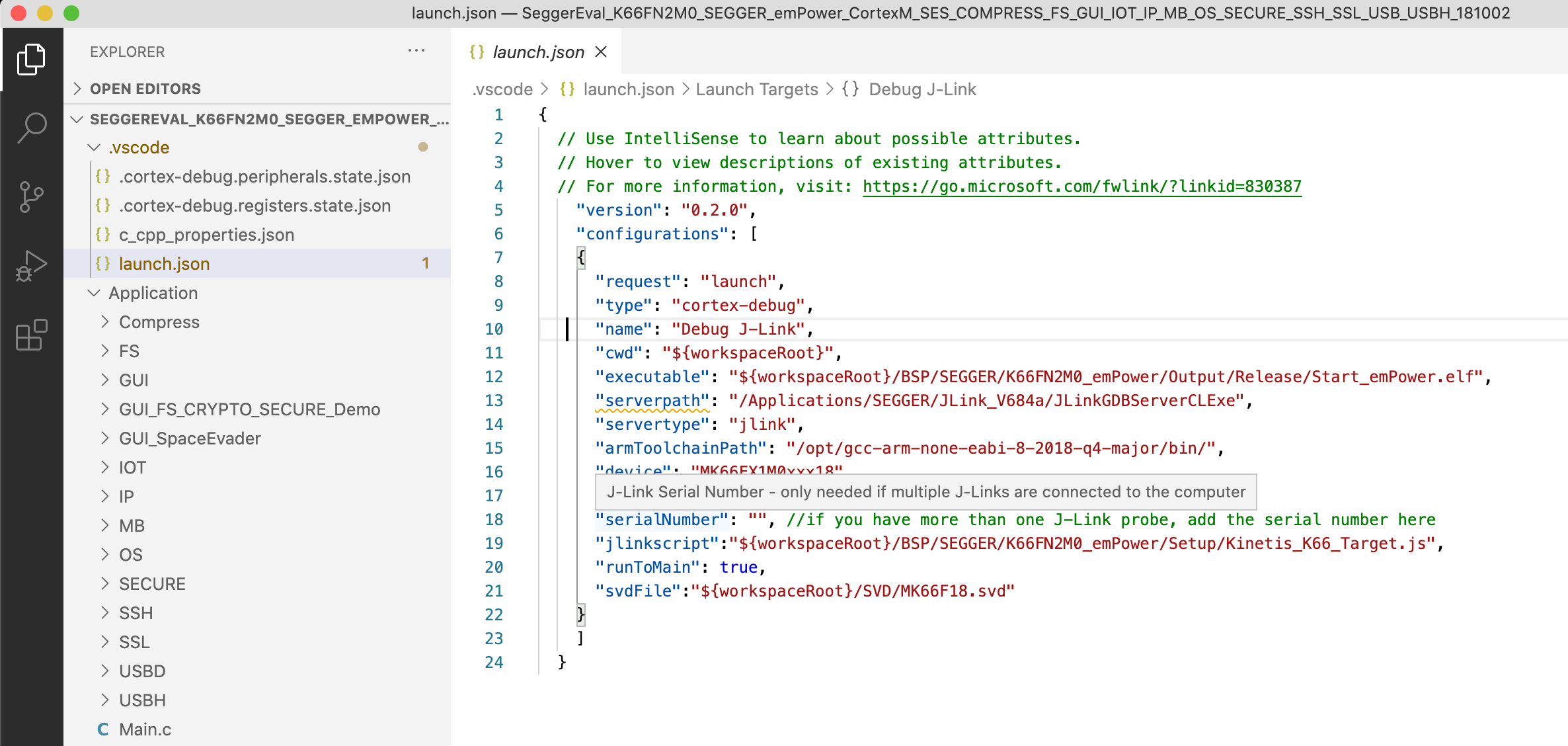This screenshot has height=746, width=1568.
Task: Expand the IOT folder
Action: 105,468
